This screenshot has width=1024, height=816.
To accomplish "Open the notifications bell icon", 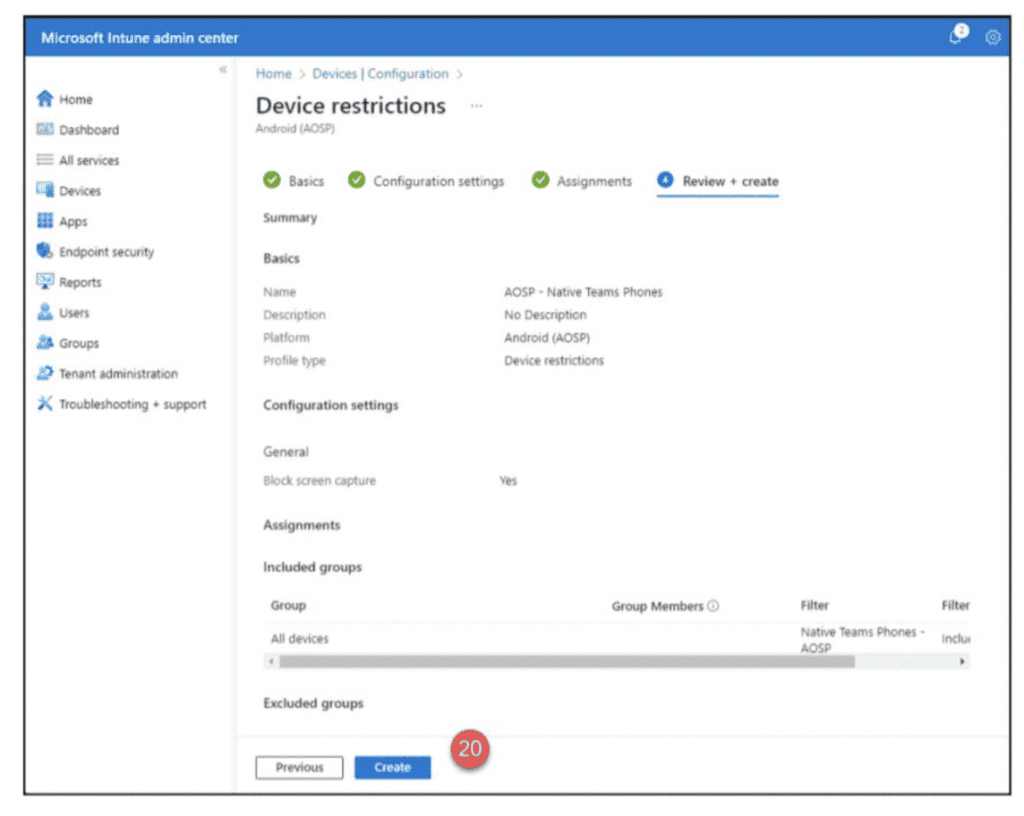I will 957,35.
